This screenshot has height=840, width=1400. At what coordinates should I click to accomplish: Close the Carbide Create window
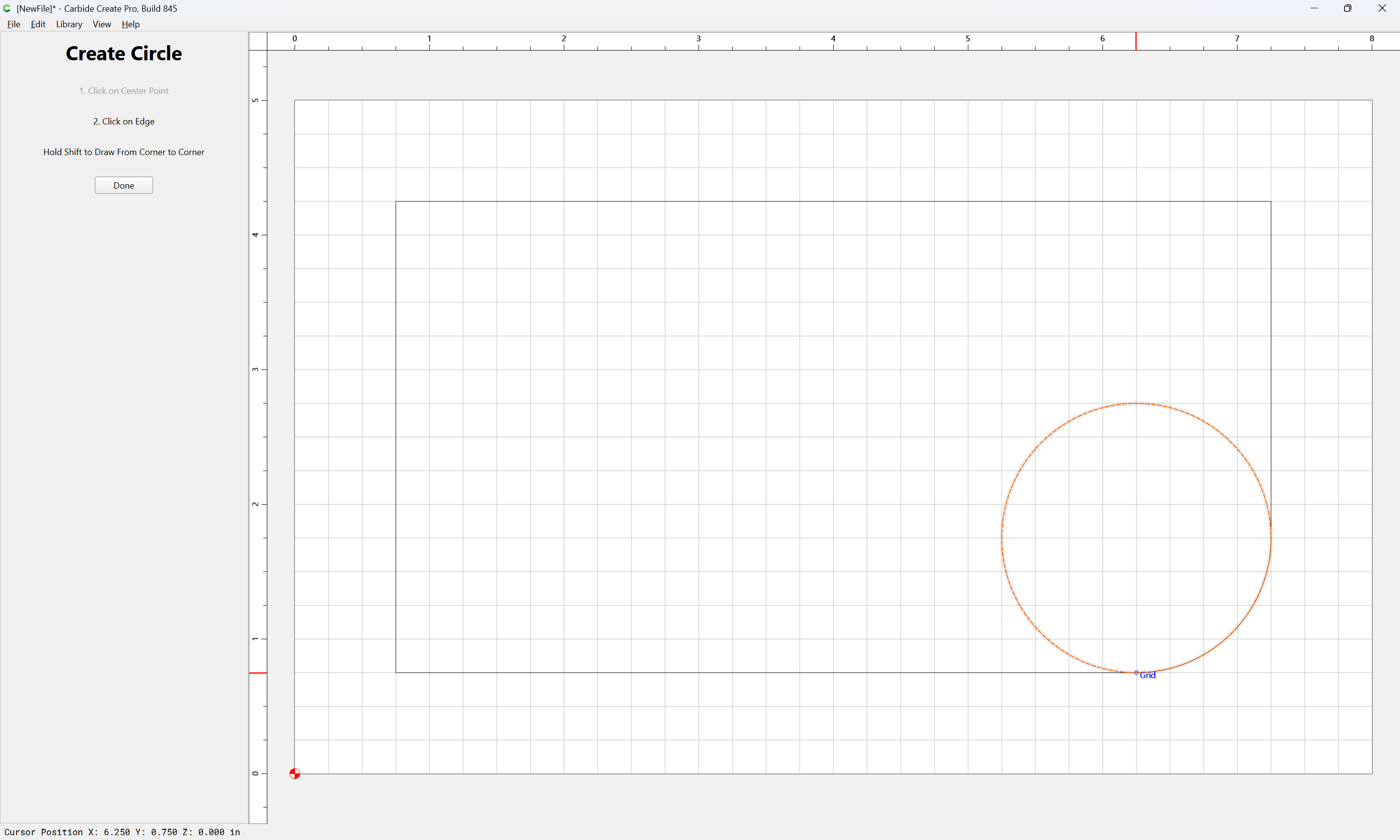pyautogui.click(x=1382, y=8)
